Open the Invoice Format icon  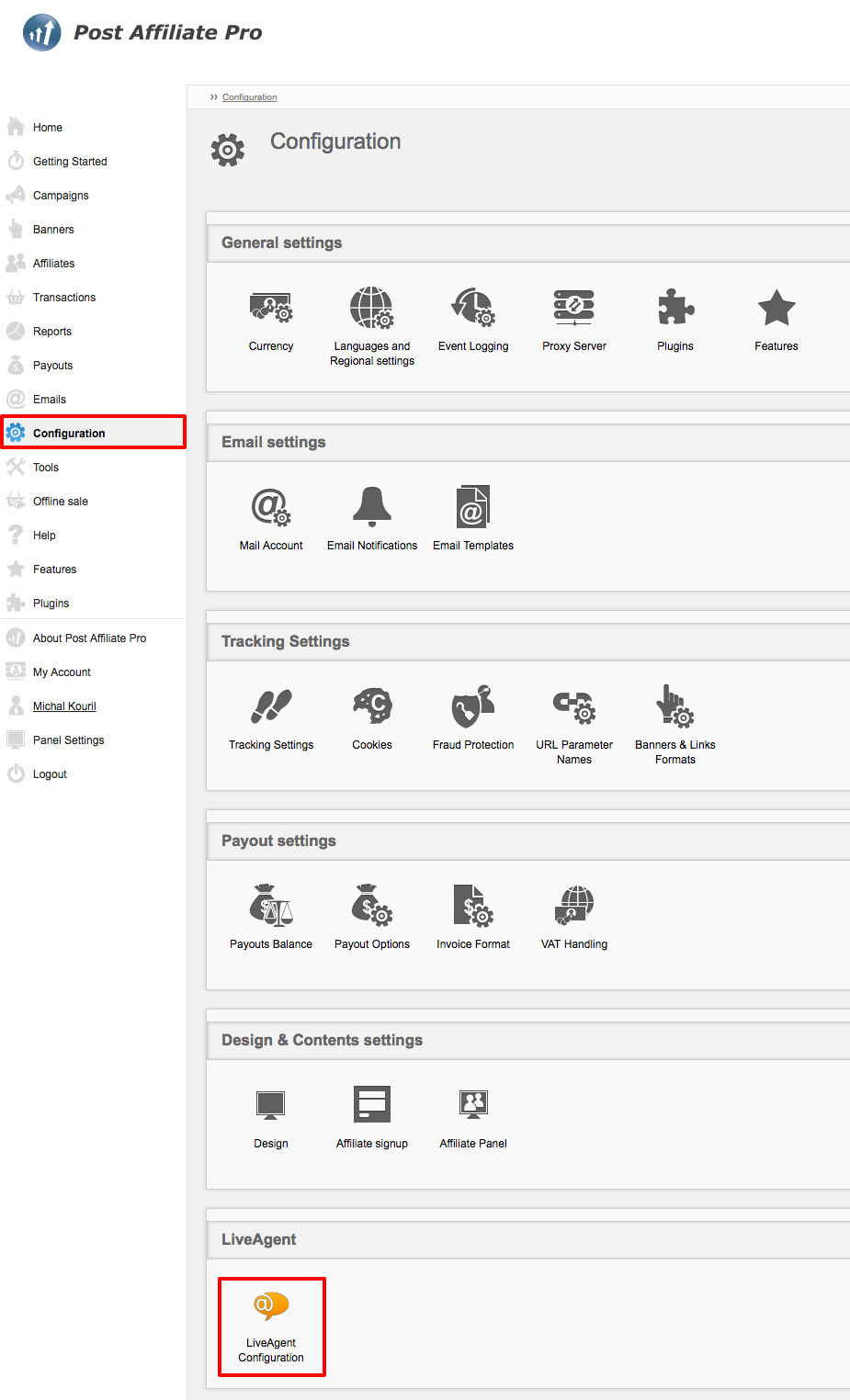[x=473, y=907]
